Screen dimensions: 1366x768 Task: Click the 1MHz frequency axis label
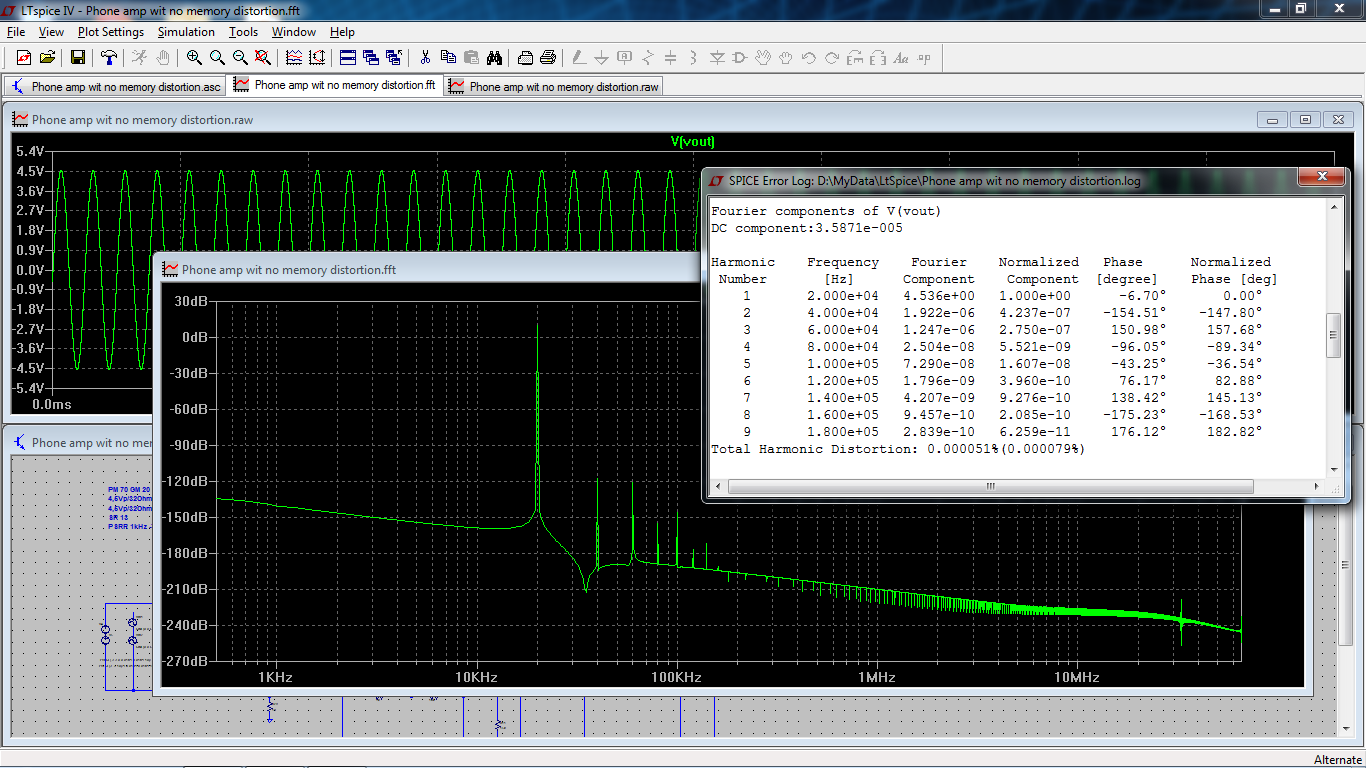(876, 677)
